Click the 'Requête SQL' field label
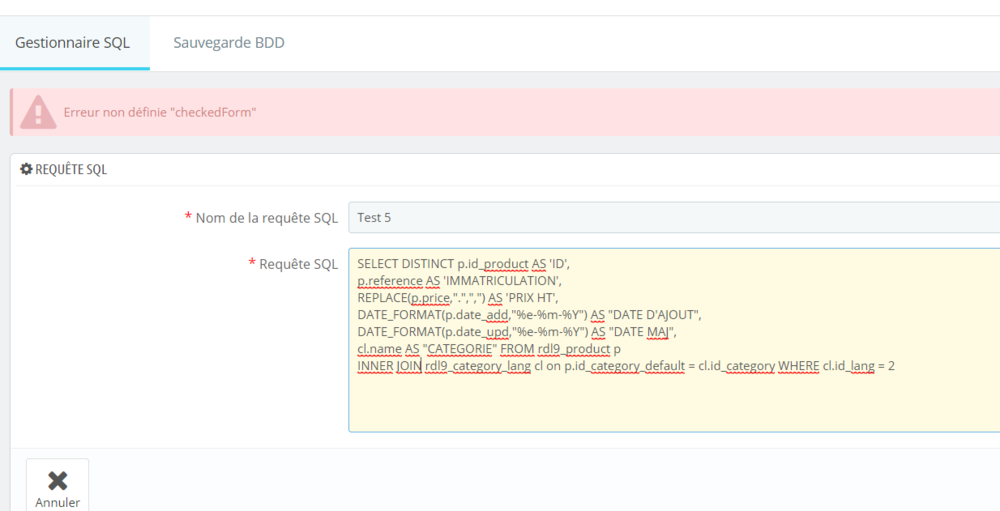 pyautogui.click(x=298, y=264)
